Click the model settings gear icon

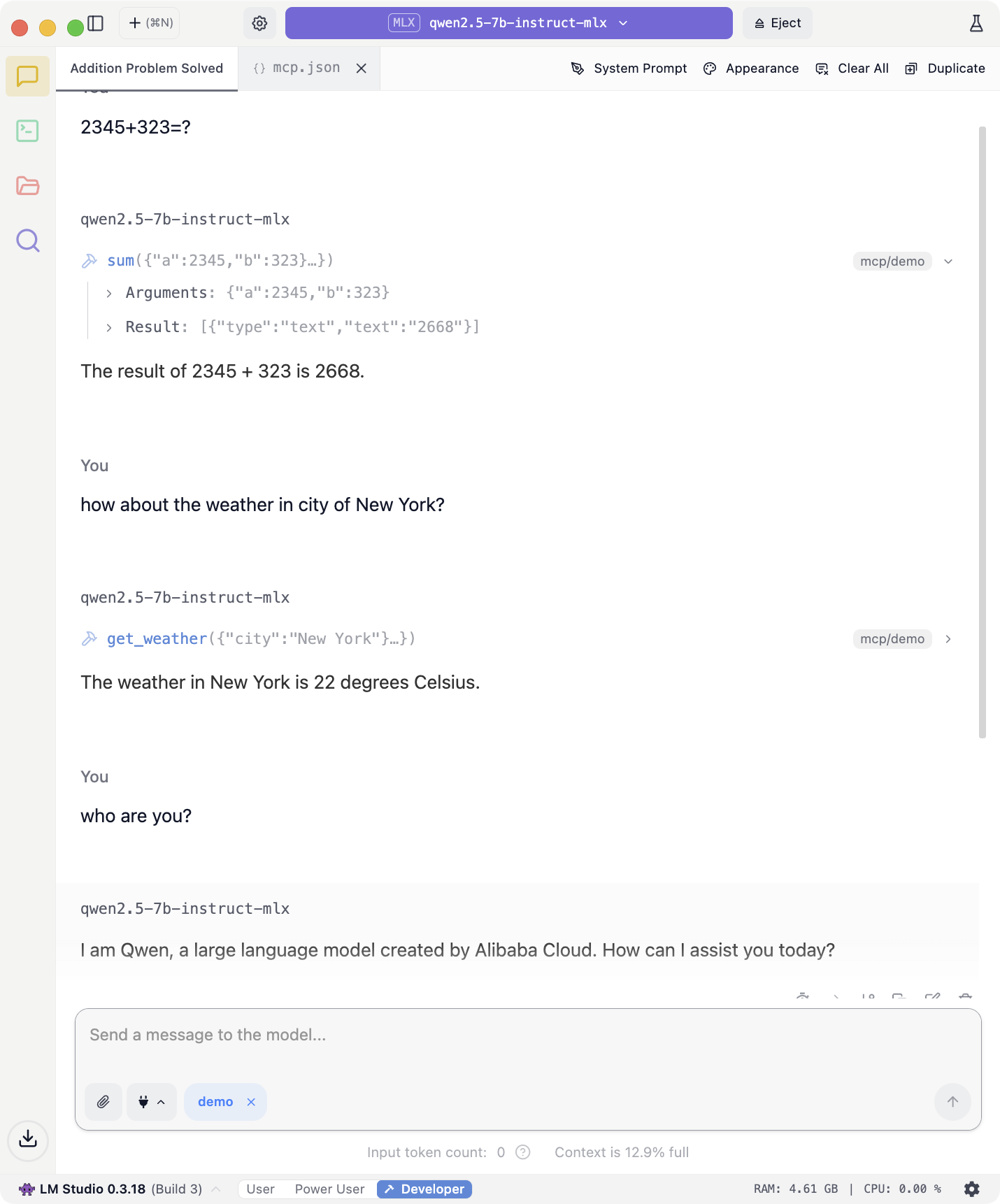[259, 23]
